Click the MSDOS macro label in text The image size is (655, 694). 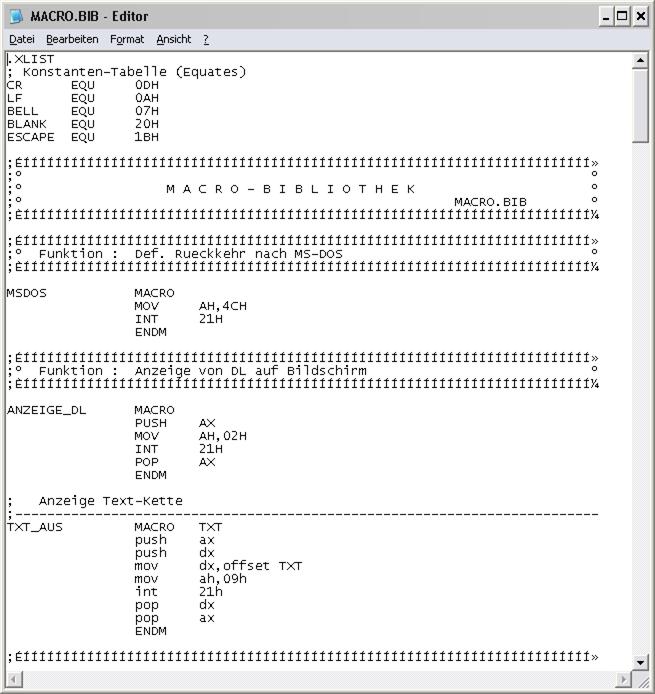point(27,293)
